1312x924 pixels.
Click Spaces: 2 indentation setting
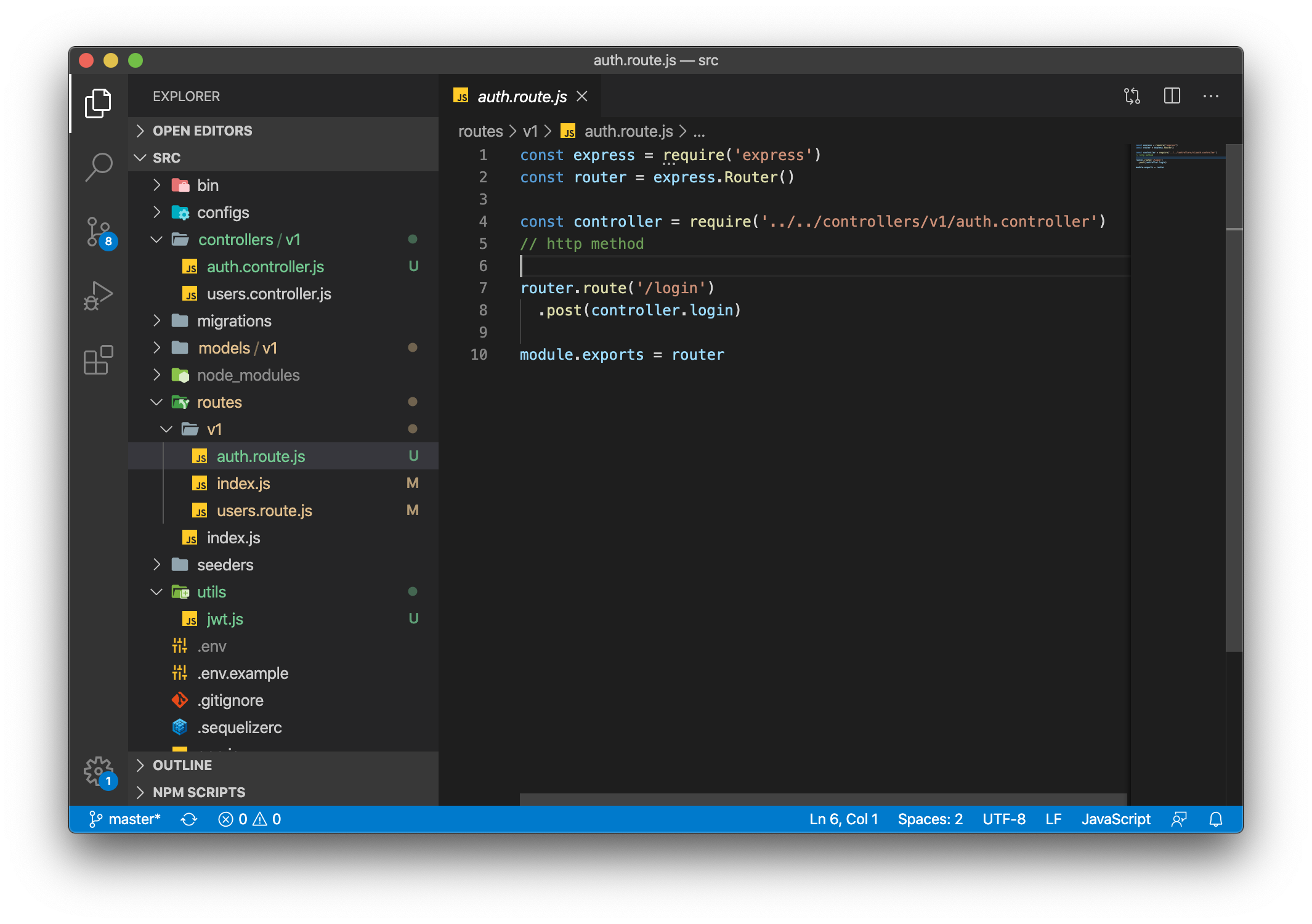pos(929,819)
